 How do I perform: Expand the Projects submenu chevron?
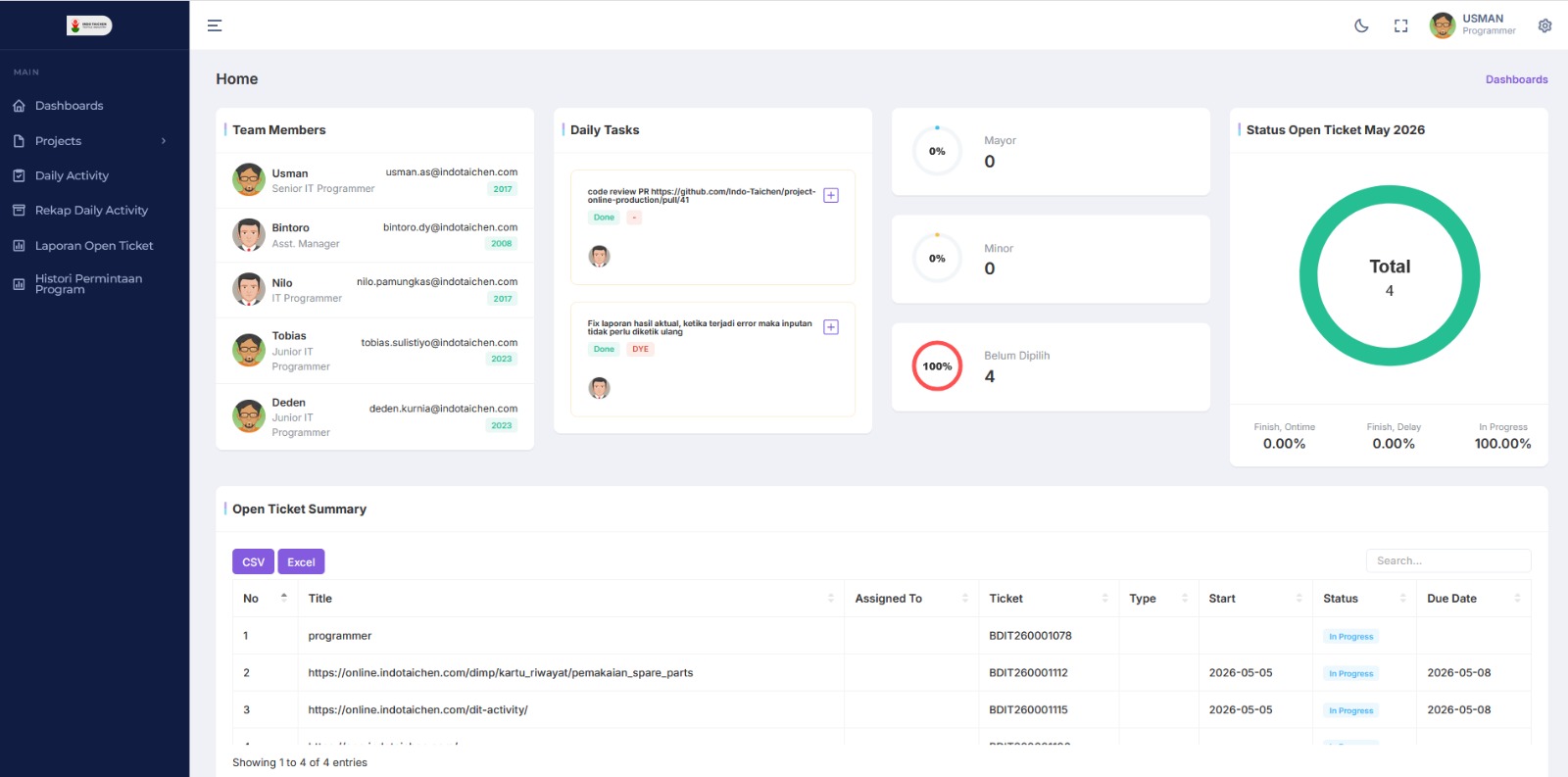(x=164, y=141)
